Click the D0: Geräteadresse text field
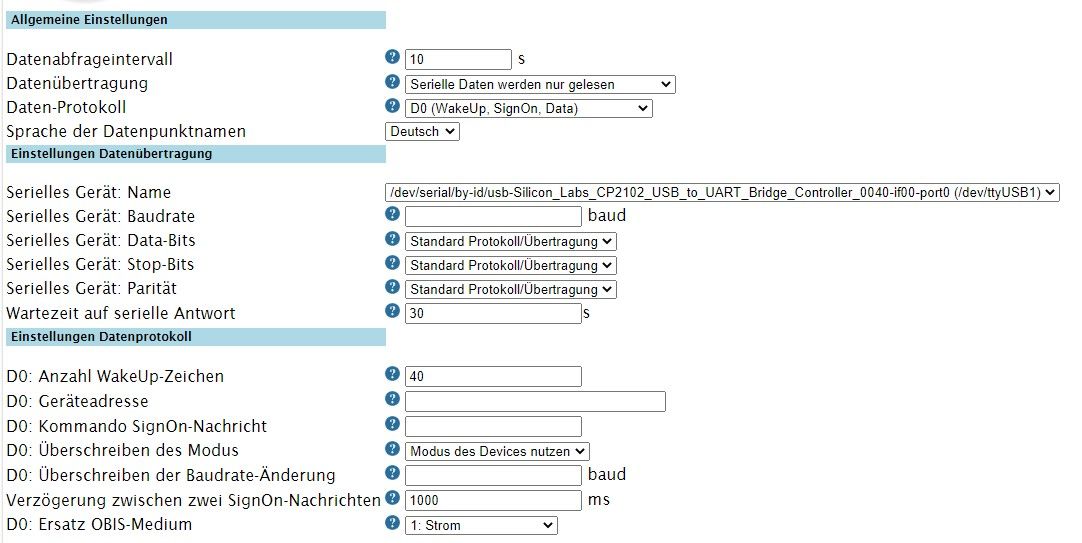The height and width of the screenshot is (543, 1082). tap(535, 402)
